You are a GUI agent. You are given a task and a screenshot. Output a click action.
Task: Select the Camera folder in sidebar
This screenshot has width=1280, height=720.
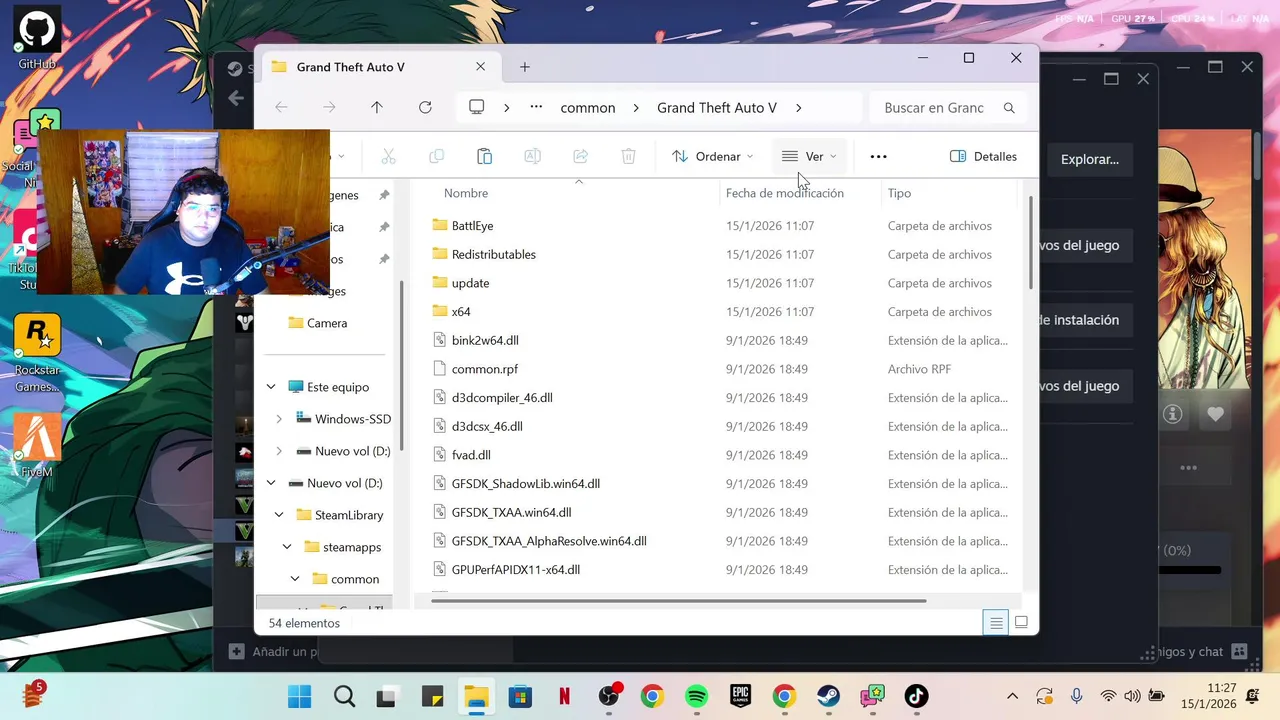click(x=326, y=323)
